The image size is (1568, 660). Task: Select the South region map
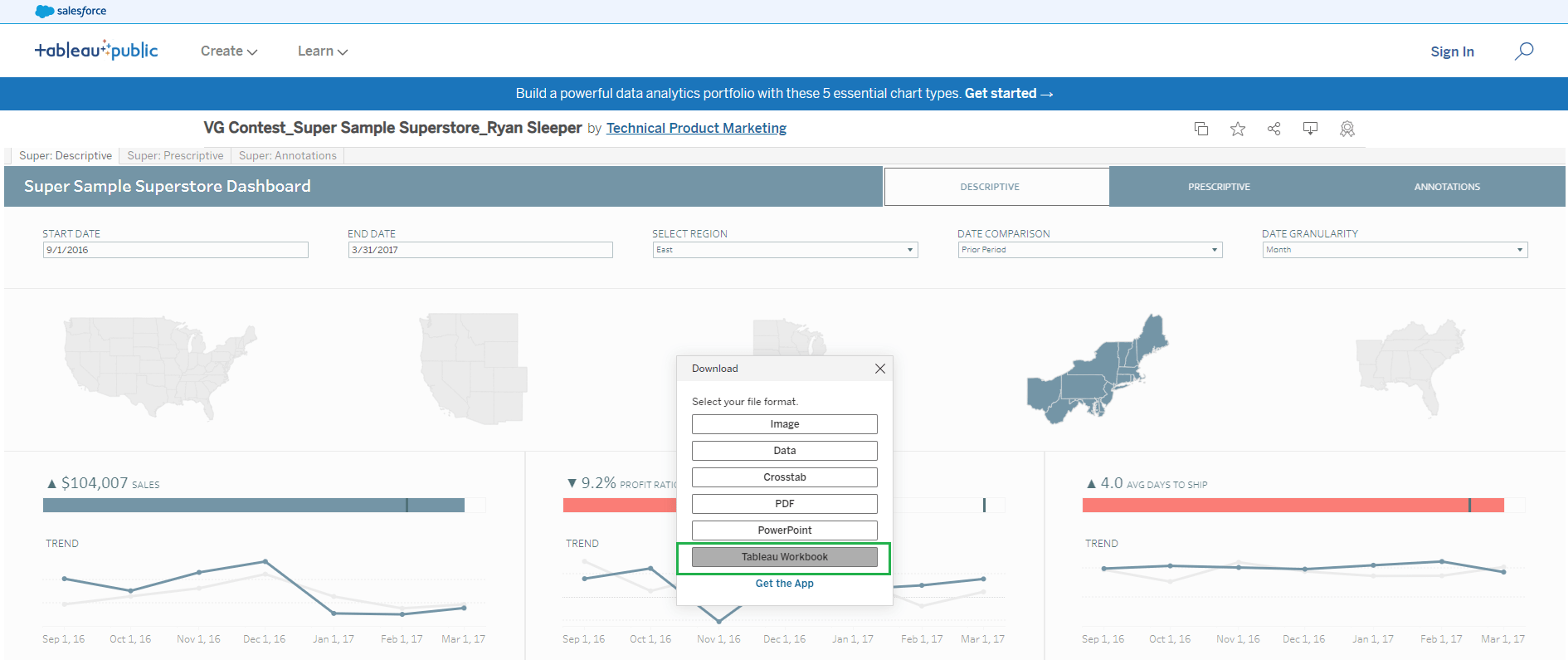[x=1410, y=367]
